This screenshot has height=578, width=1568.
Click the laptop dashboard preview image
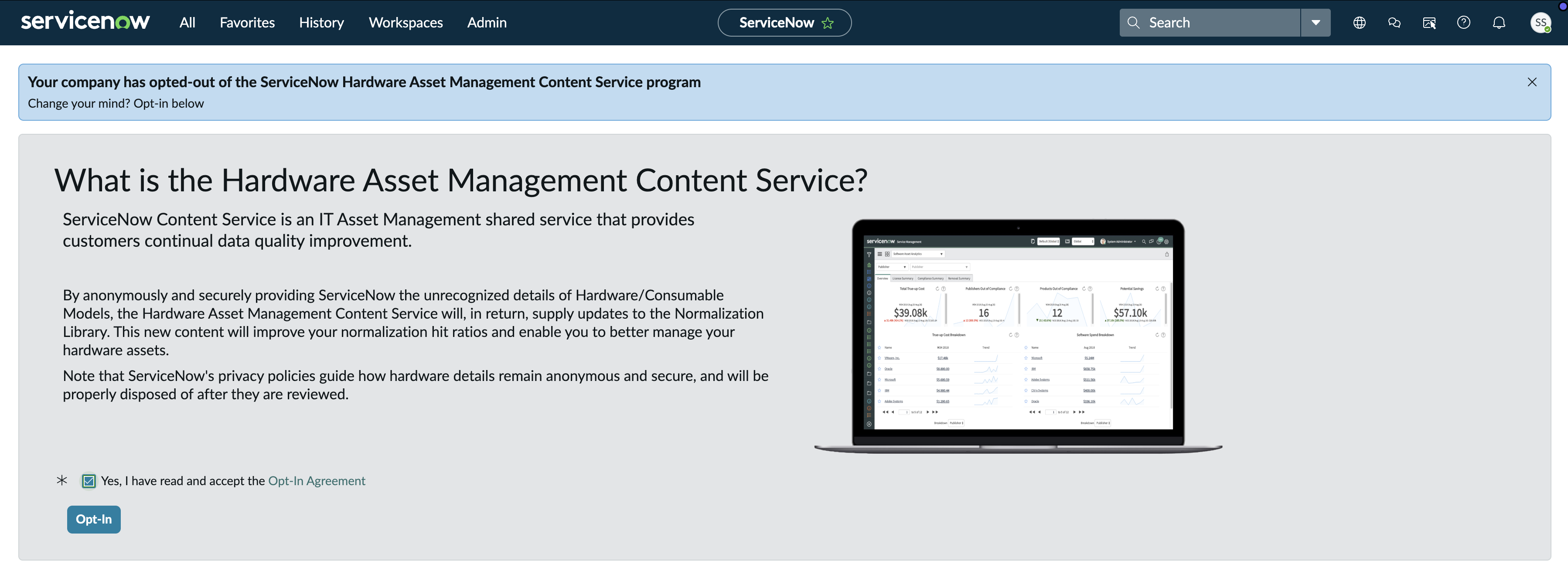coord(1018,336)
